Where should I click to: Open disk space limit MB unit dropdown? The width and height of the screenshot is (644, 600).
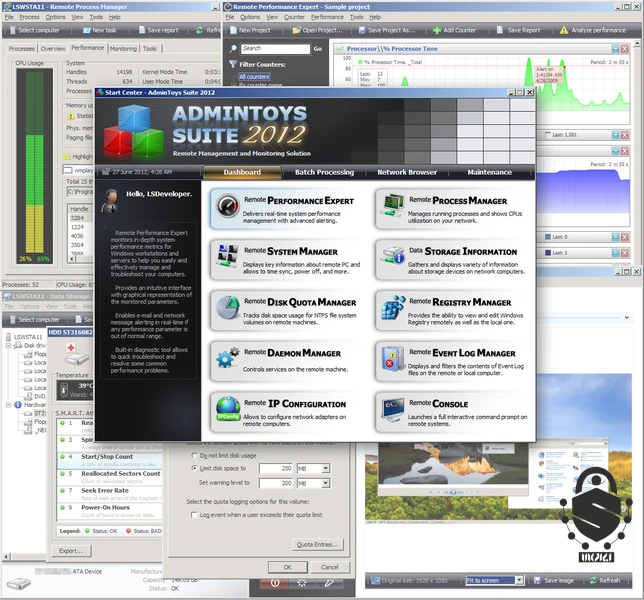[325, 468]
